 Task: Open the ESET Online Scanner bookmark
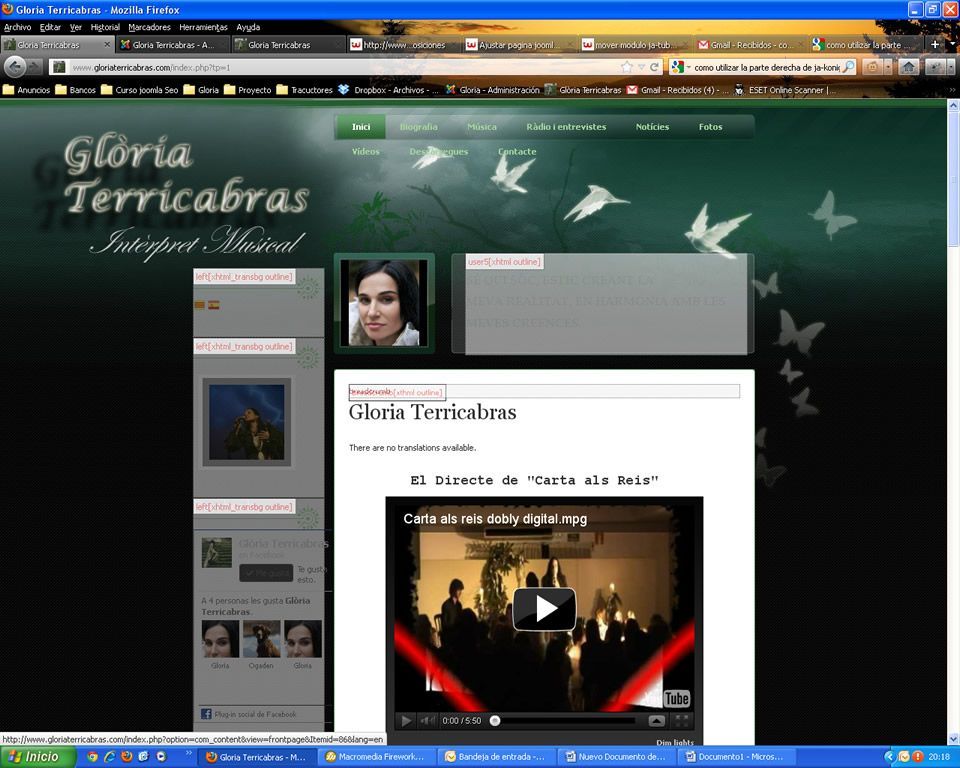click(785, 90)
